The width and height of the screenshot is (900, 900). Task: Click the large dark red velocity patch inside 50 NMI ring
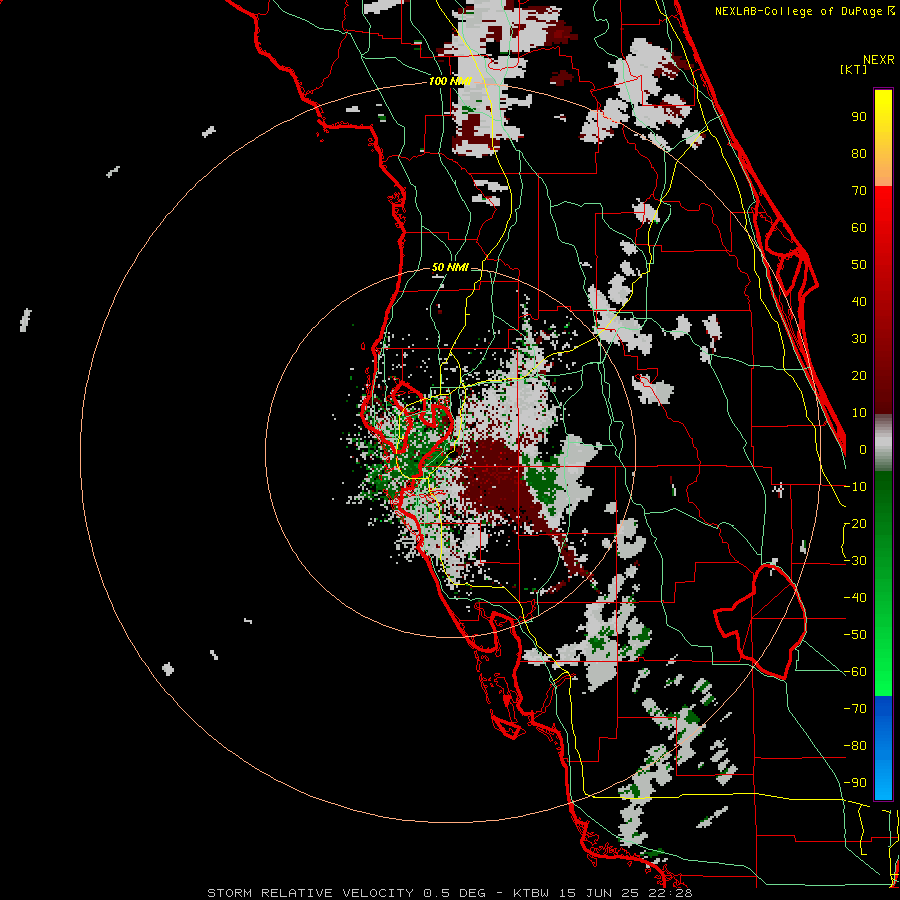[494, 479]
